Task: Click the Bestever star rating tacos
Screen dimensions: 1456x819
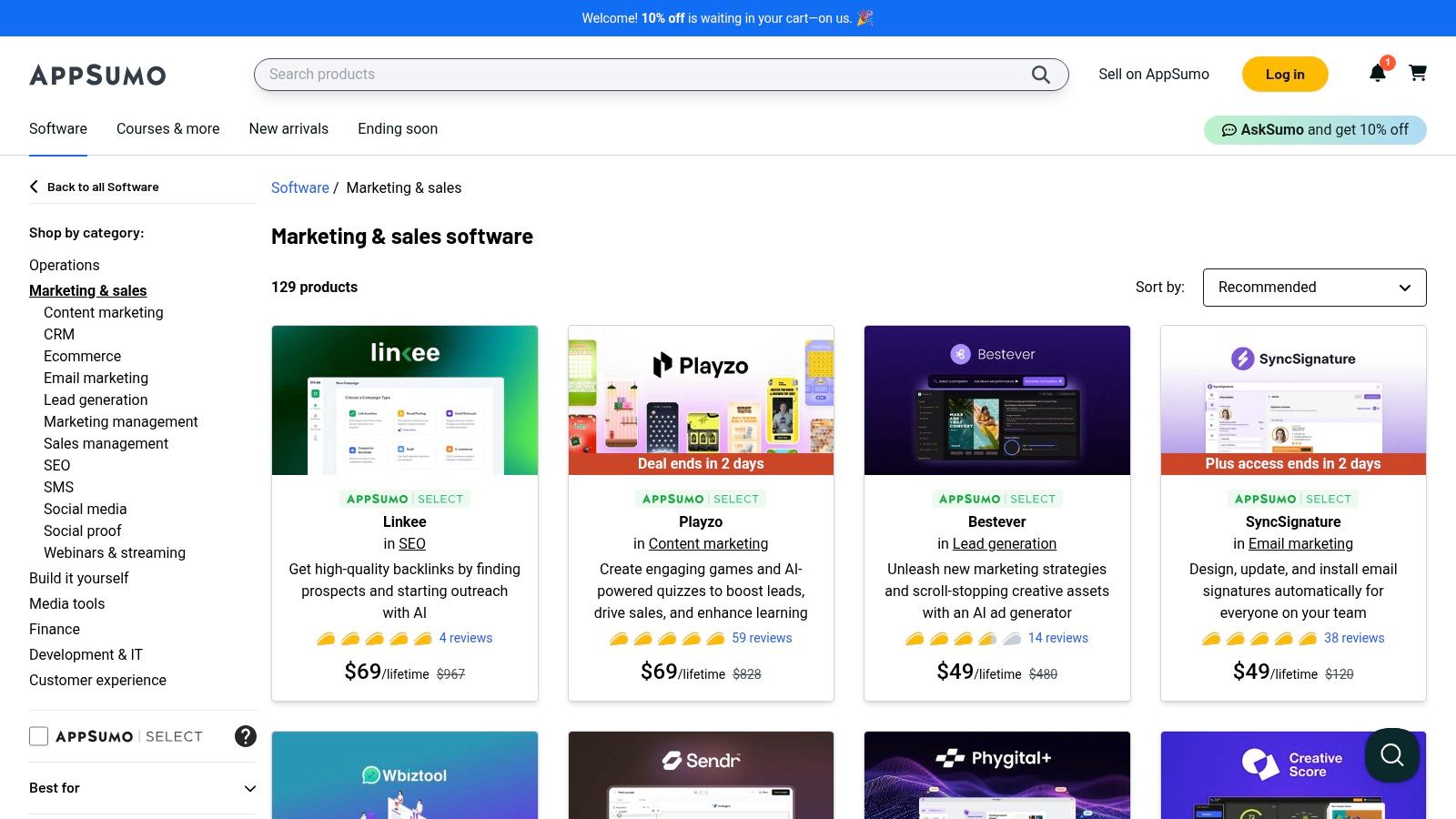Action: tap(963, 638)
